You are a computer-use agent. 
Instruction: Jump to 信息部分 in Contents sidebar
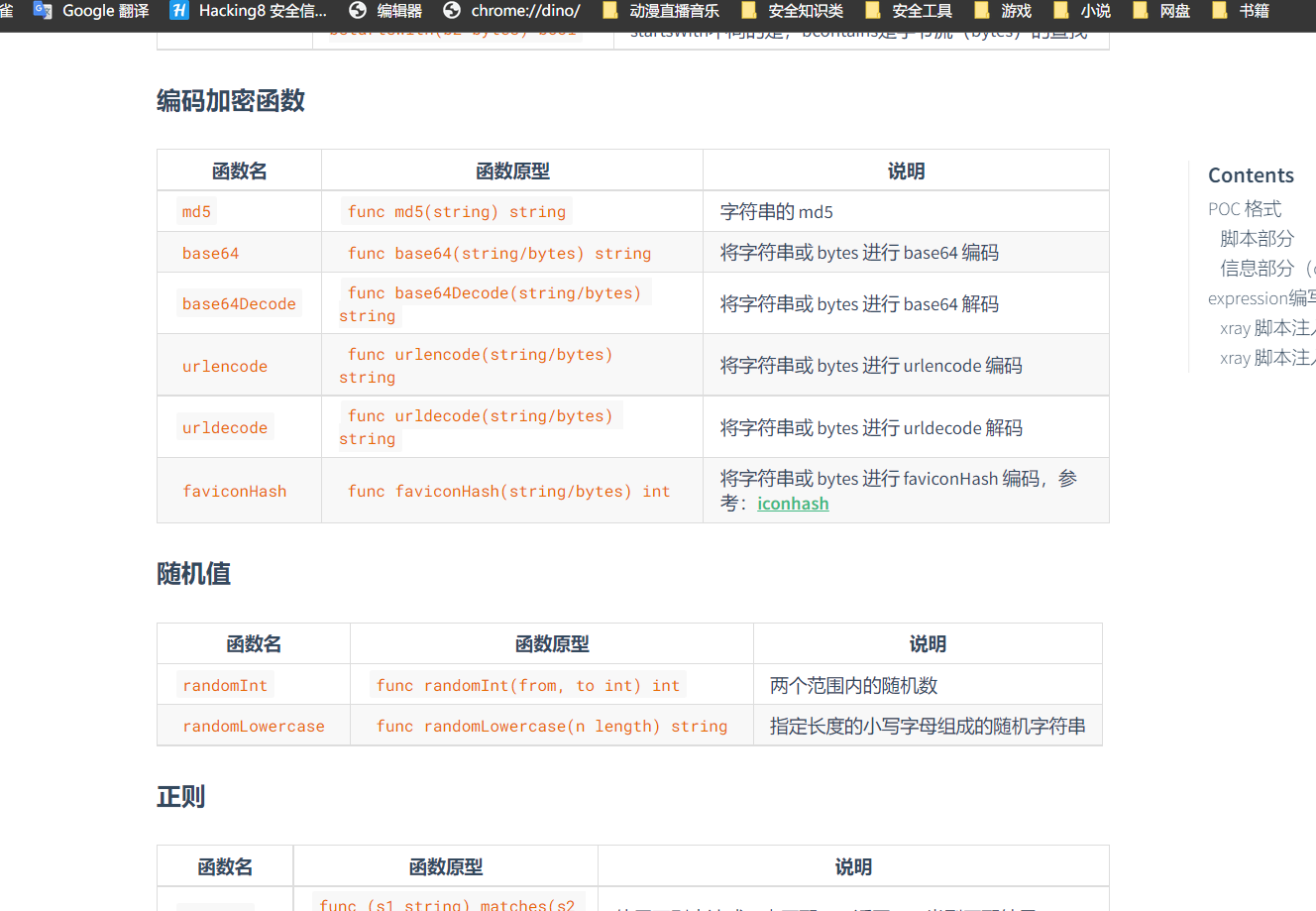click(x=1267, y=269)
